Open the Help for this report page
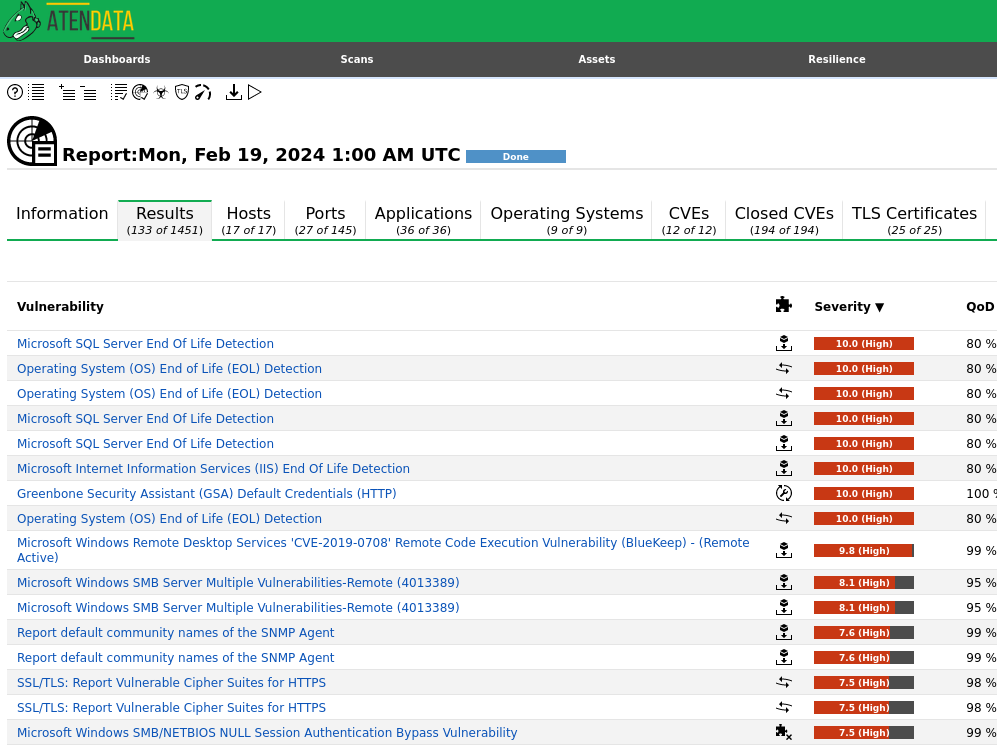 [x=14, y=92]
